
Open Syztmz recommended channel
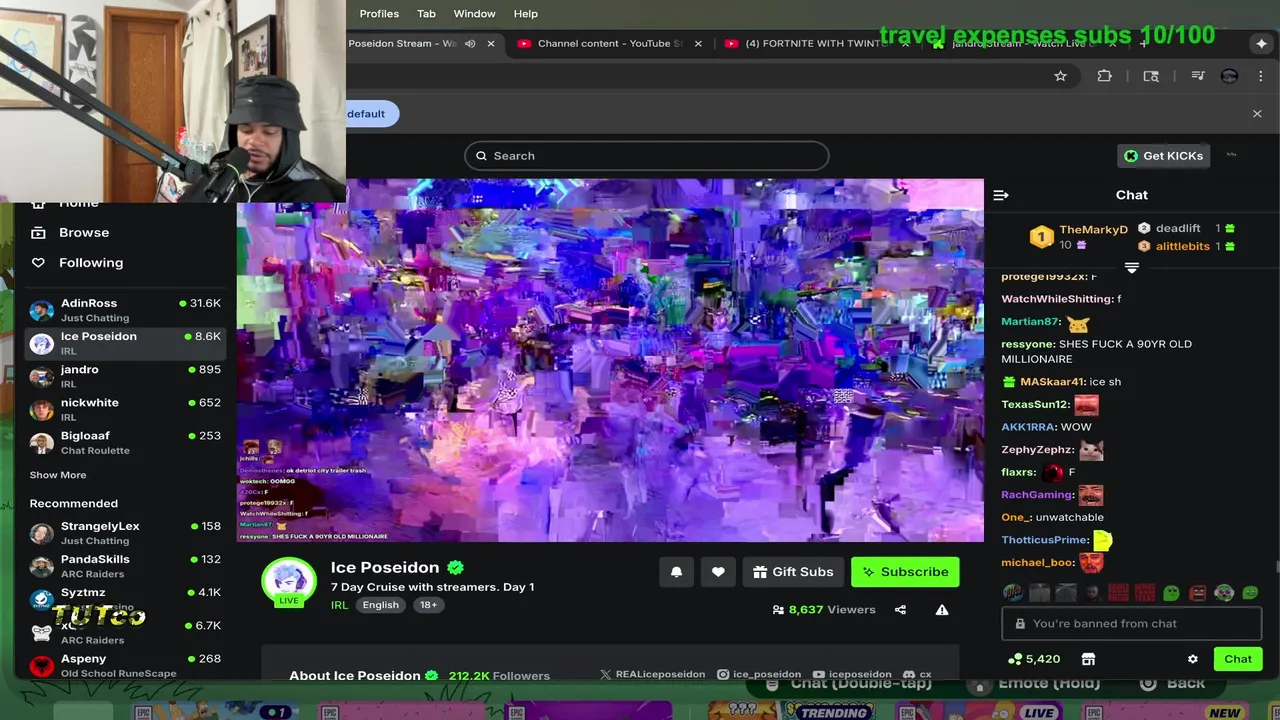coord(125,599)
